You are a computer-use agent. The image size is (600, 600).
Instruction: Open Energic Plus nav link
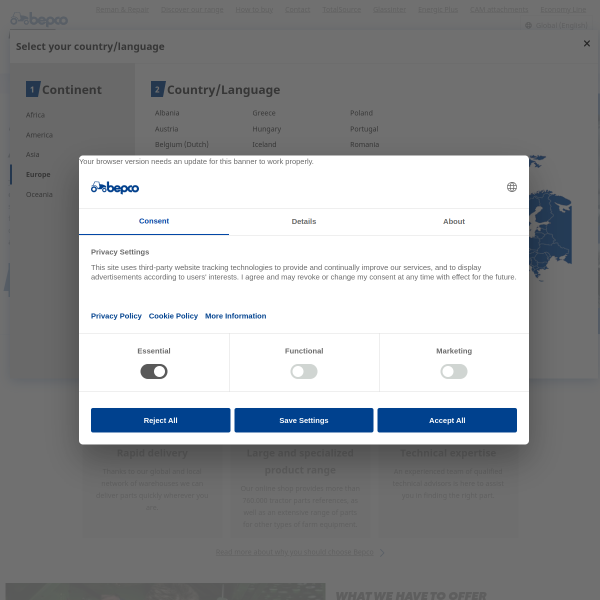(x=438, y=9)
